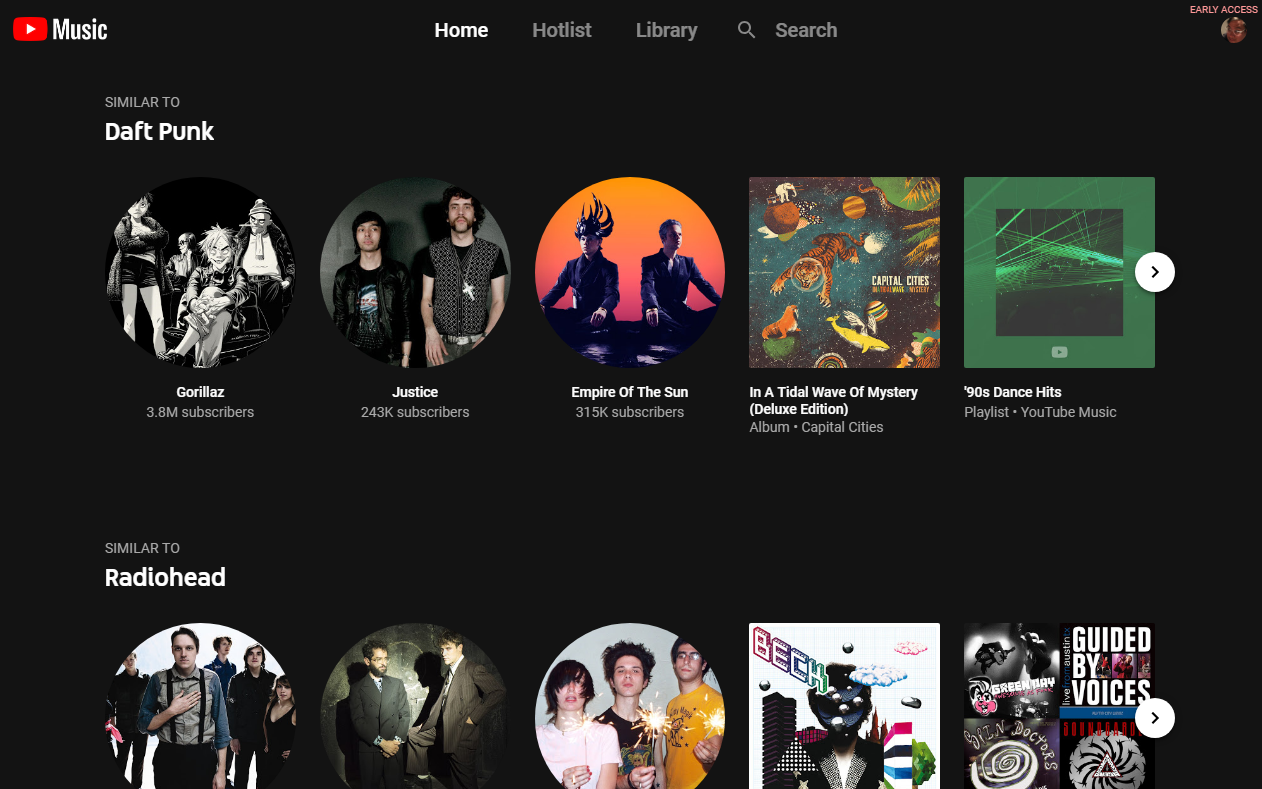The width and height of the screenshot is (1262, 789).
Task: Click the YouTube Music logo
Action: tap(60, 30)
